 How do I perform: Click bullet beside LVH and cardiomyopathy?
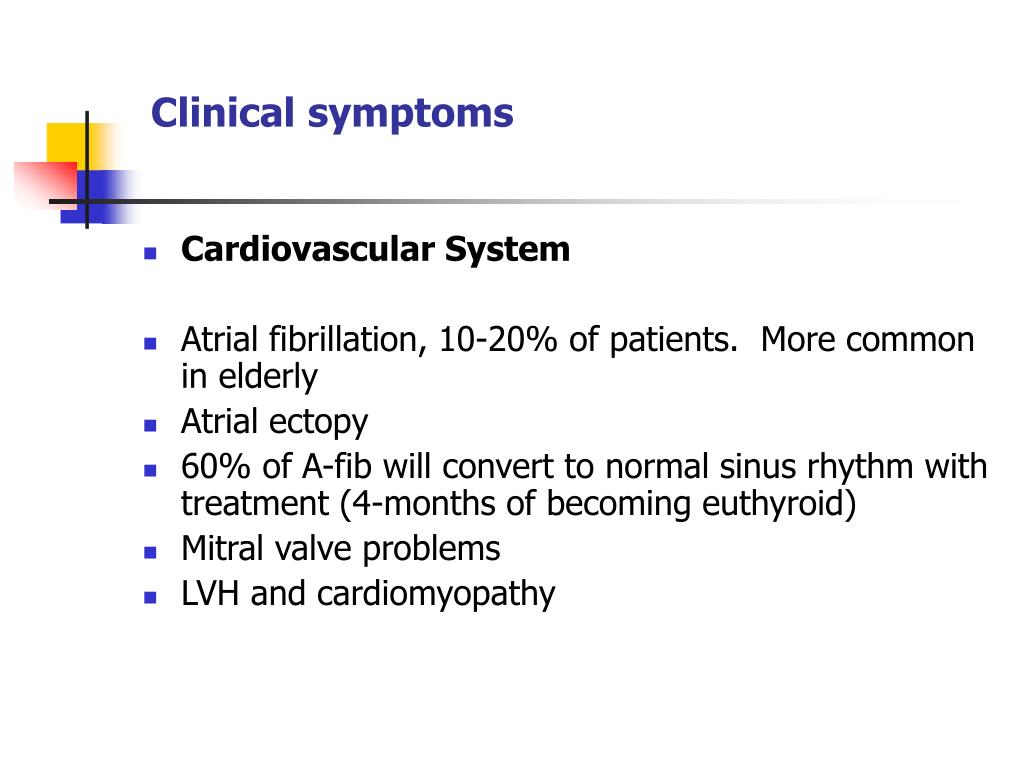(x=150, y=597)
